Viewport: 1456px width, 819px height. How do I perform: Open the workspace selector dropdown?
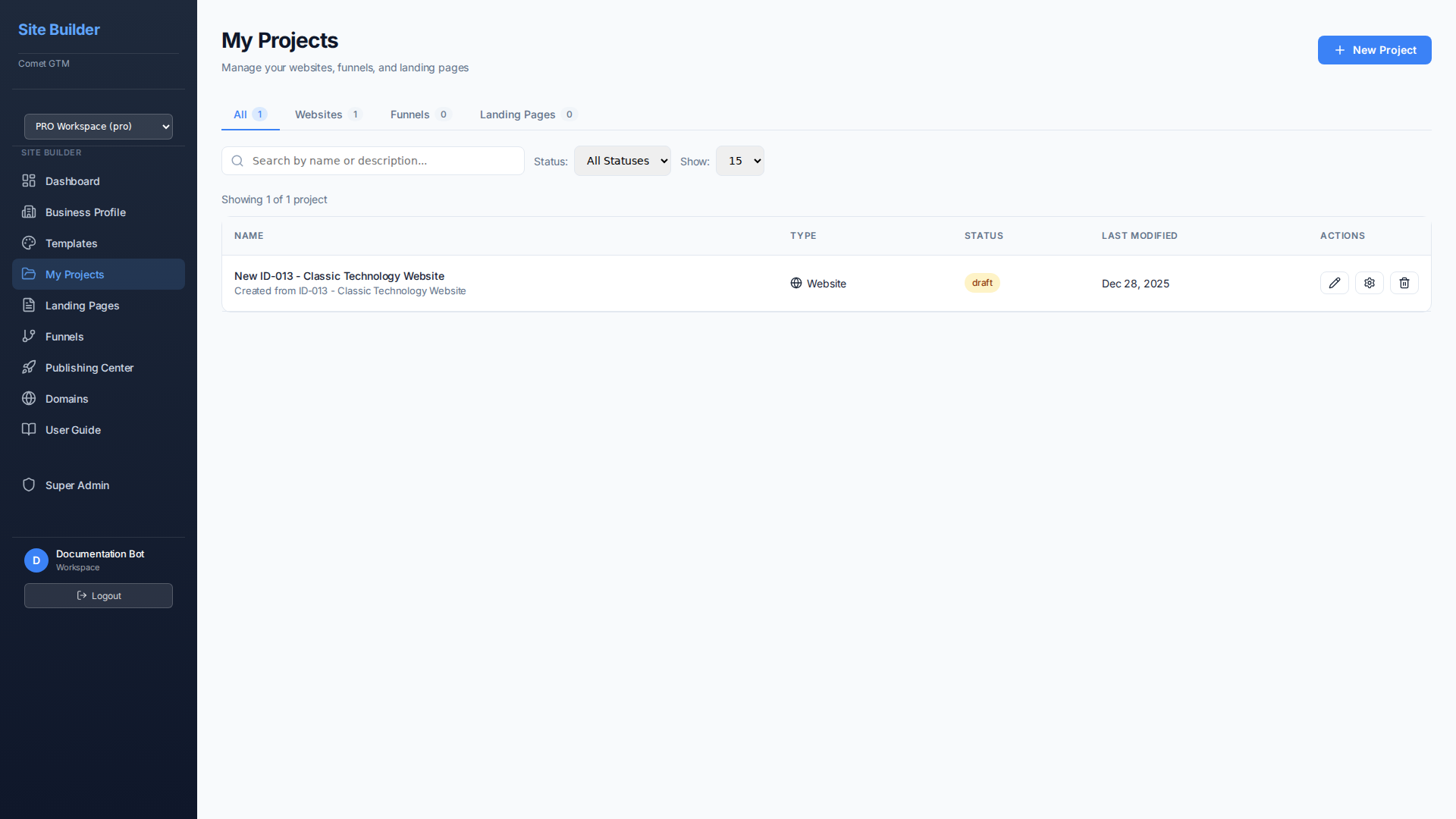(98, 127)
